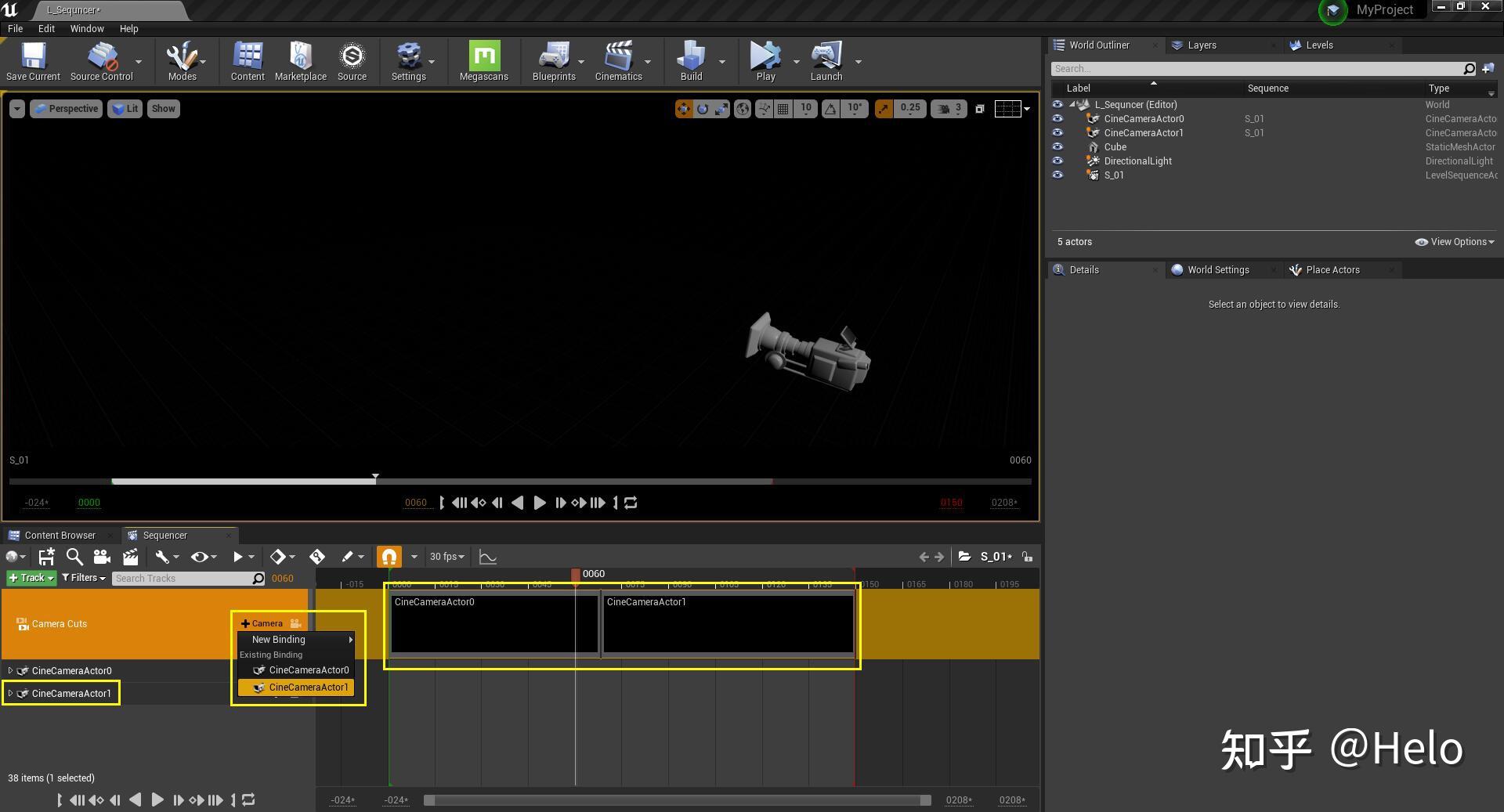Open the Perspective viewport dropdown
Screen dimensions: 1504x812
[x=66, y=109]
